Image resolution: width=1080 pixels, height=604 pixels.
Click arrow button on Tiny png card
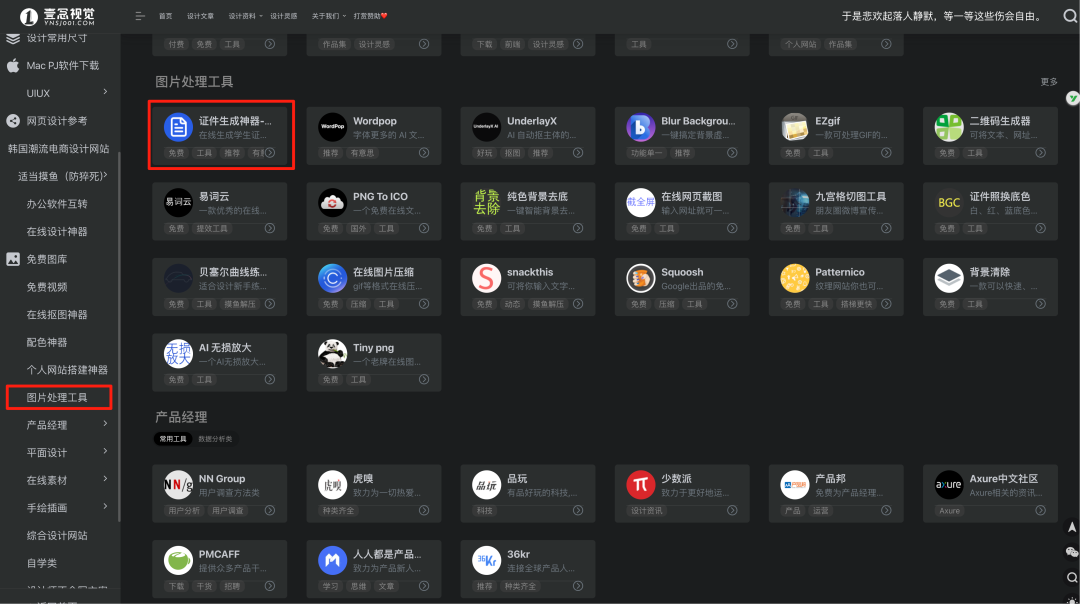click(424, 379)
